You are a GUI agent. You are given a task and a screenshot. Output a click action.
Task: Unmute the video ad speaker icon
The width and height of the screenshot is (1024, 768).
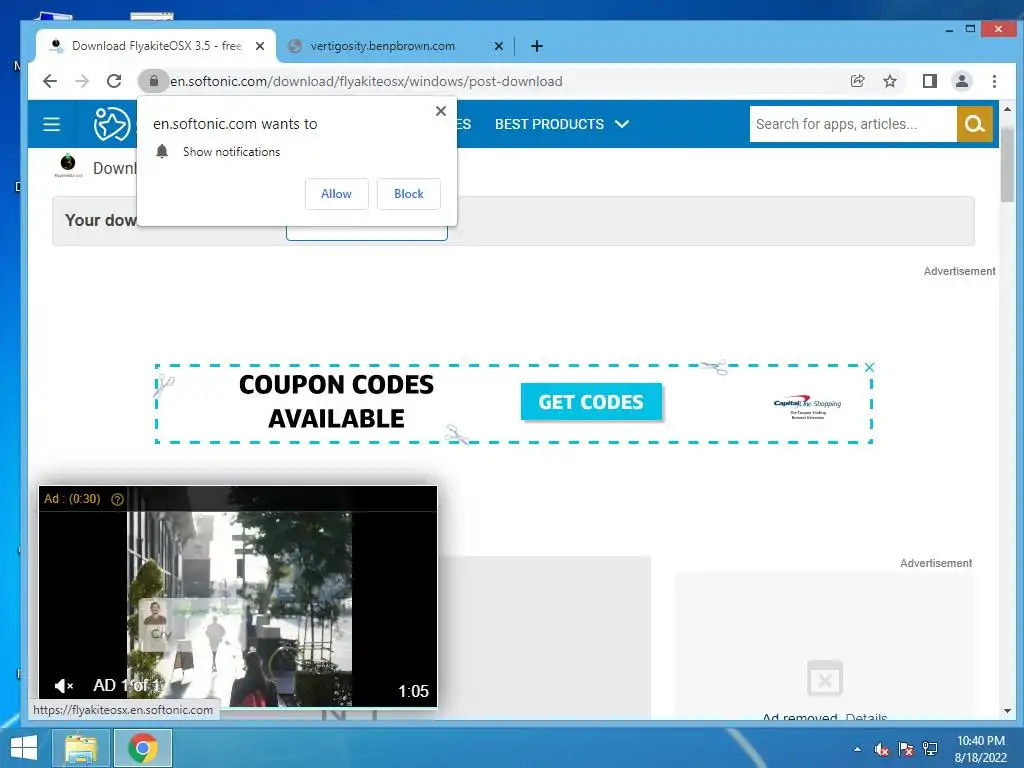coord(63,686)
